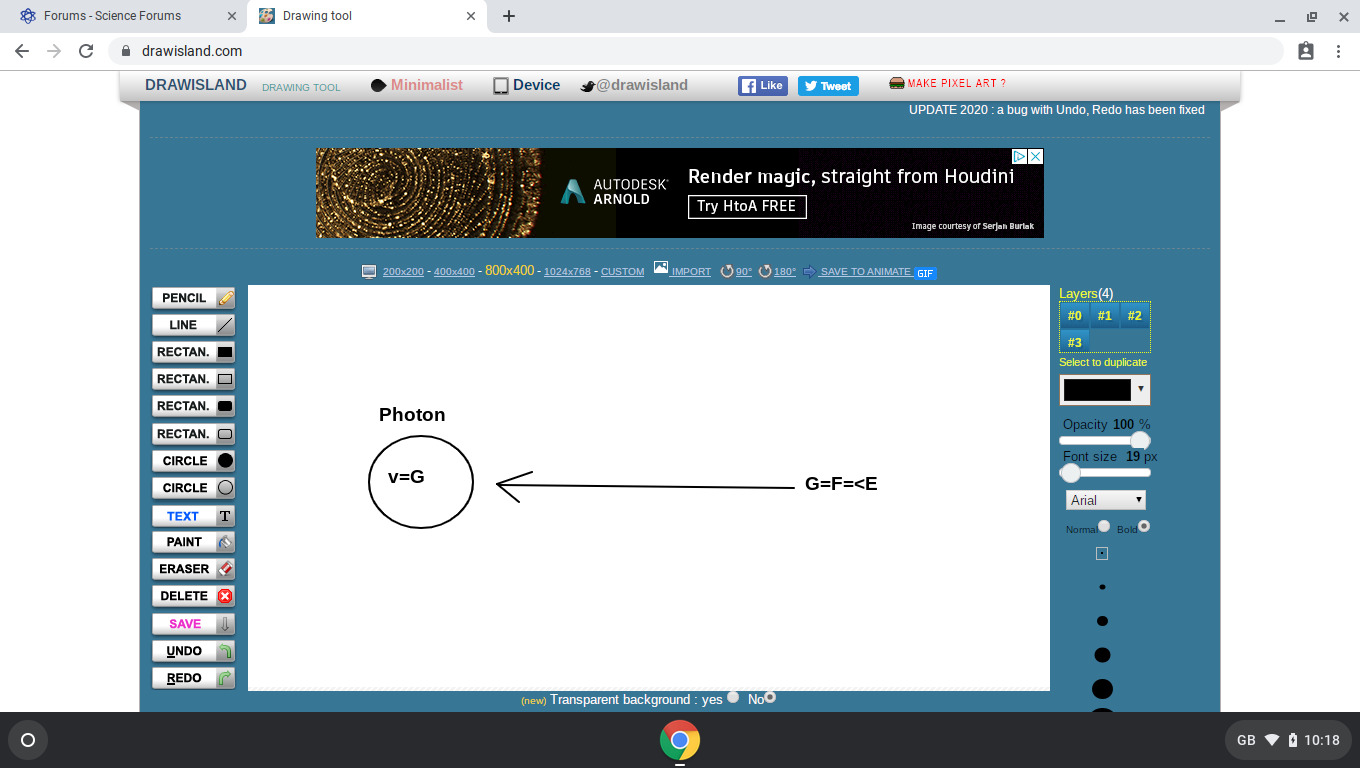Screen dimensions: 1360x768
Task: Switch to the Eraser tool
Action: [x=194, y=569]
